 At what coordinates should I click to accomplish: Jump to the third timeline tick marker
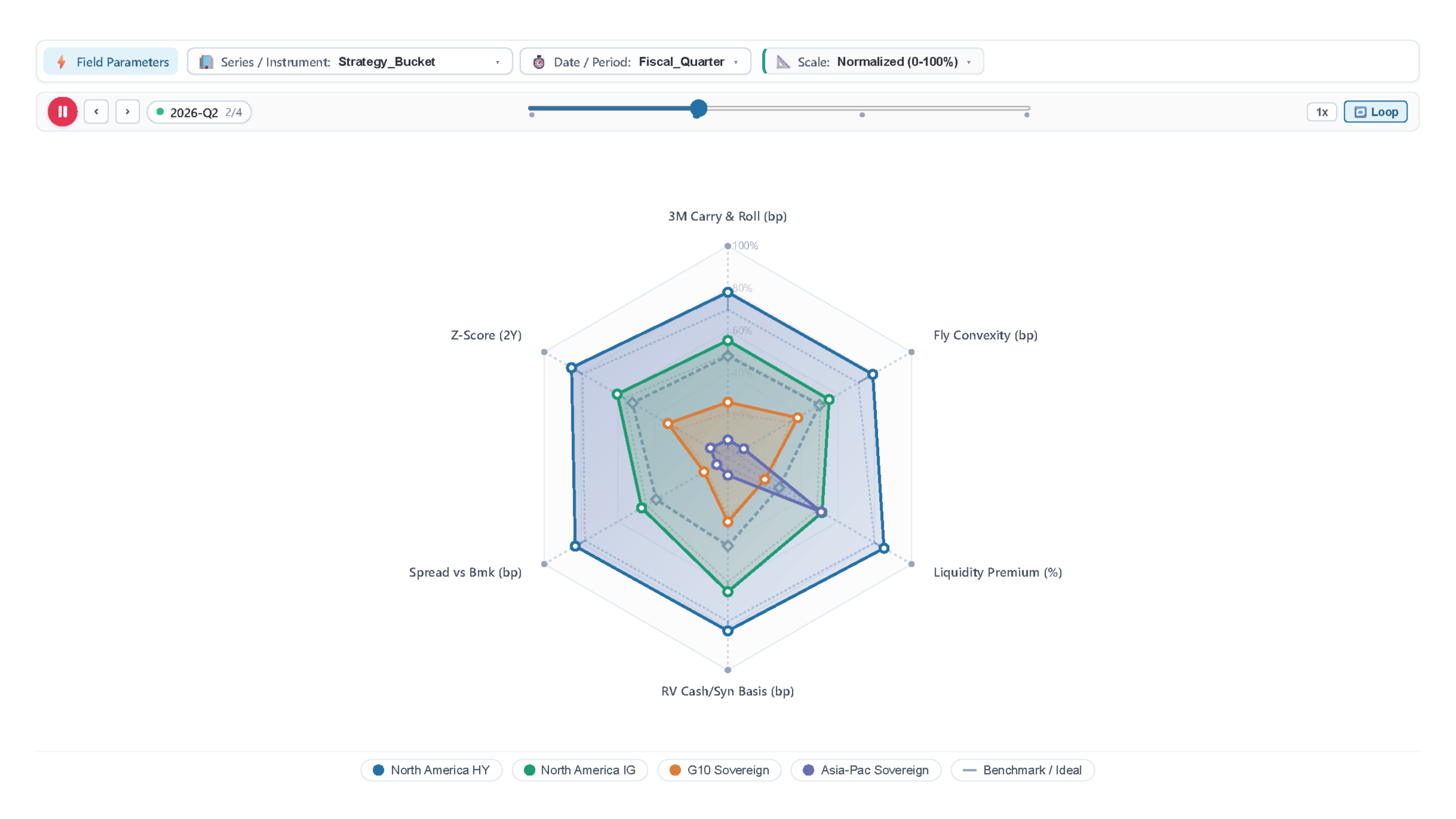862,115
